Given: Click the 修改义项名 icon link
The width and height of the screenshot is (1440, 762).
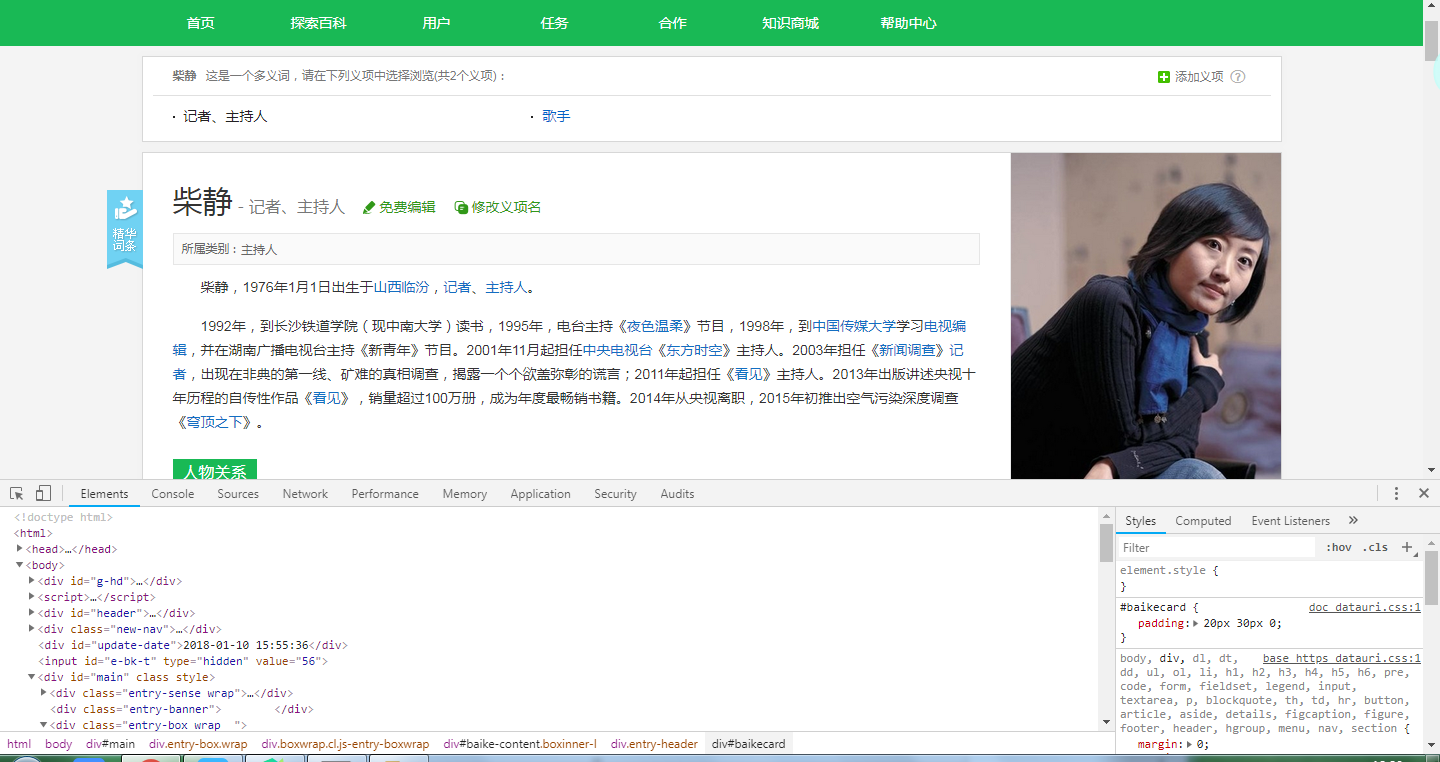Looking at the screenshot, I should click(497, 207).
